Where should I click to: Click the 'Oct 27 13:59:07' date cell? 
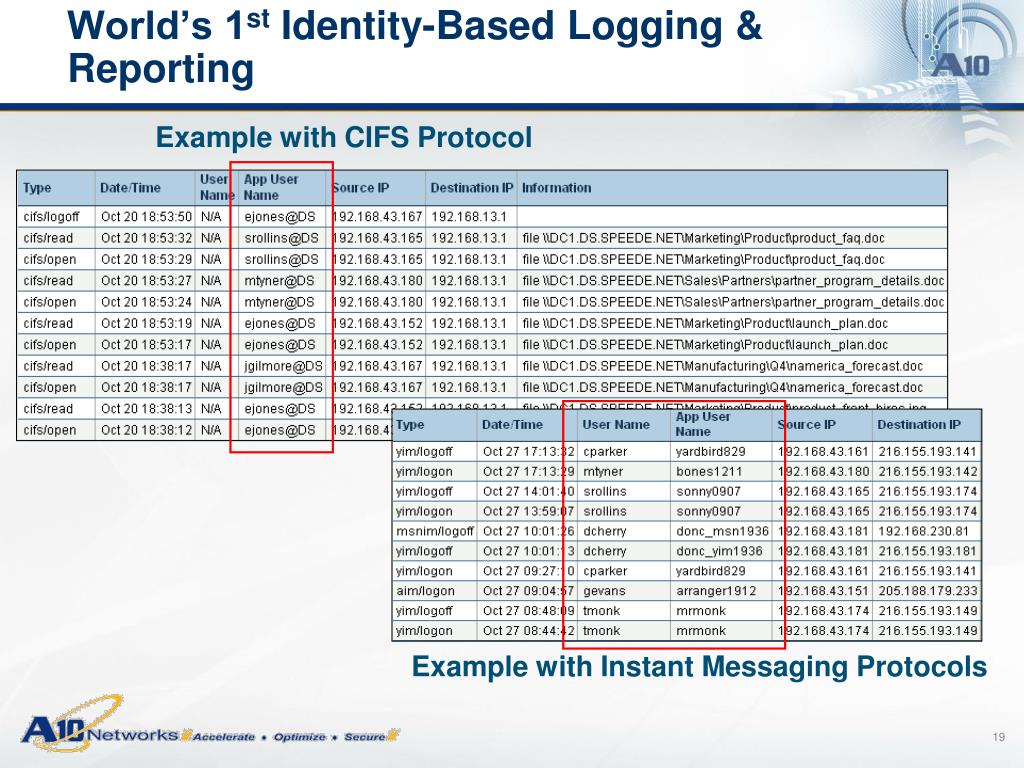coord(528,511)
